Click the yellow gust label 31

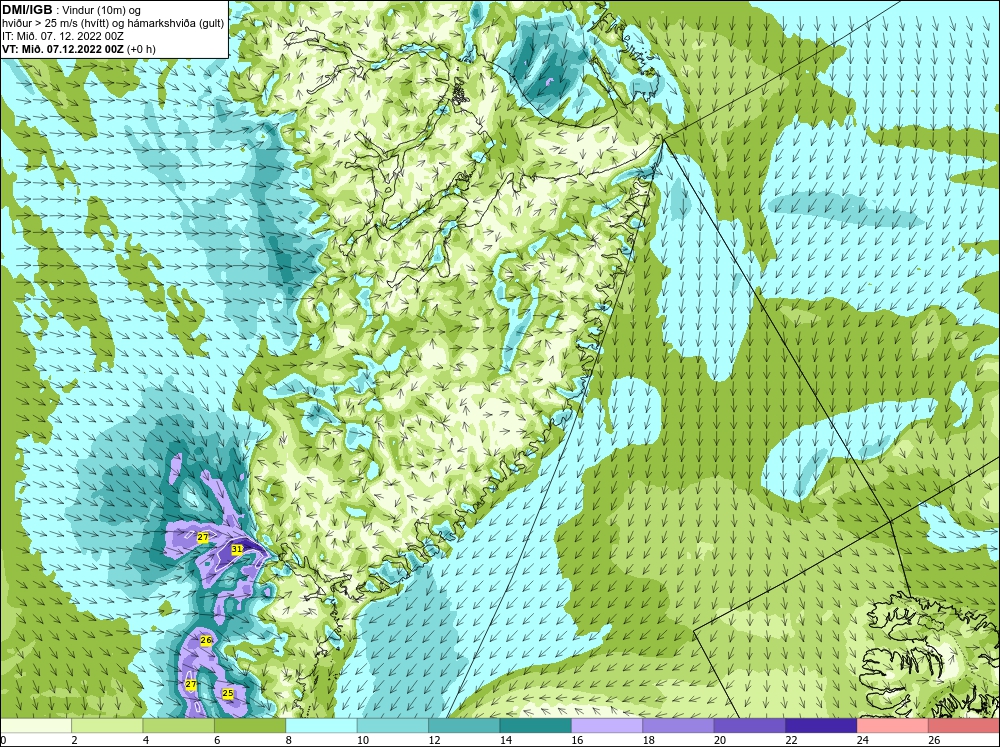pyautogui.click(x=237, y=549)
